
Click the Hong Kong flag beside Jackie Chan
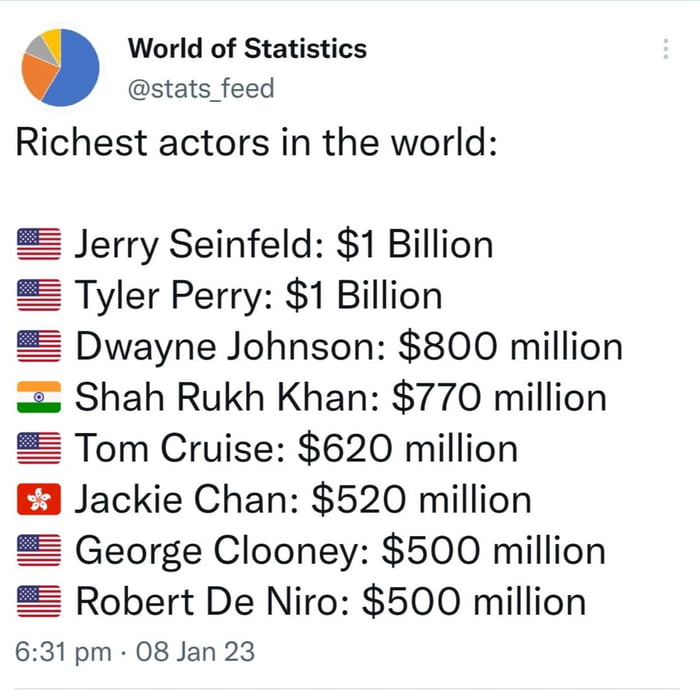tap(40, 500)
